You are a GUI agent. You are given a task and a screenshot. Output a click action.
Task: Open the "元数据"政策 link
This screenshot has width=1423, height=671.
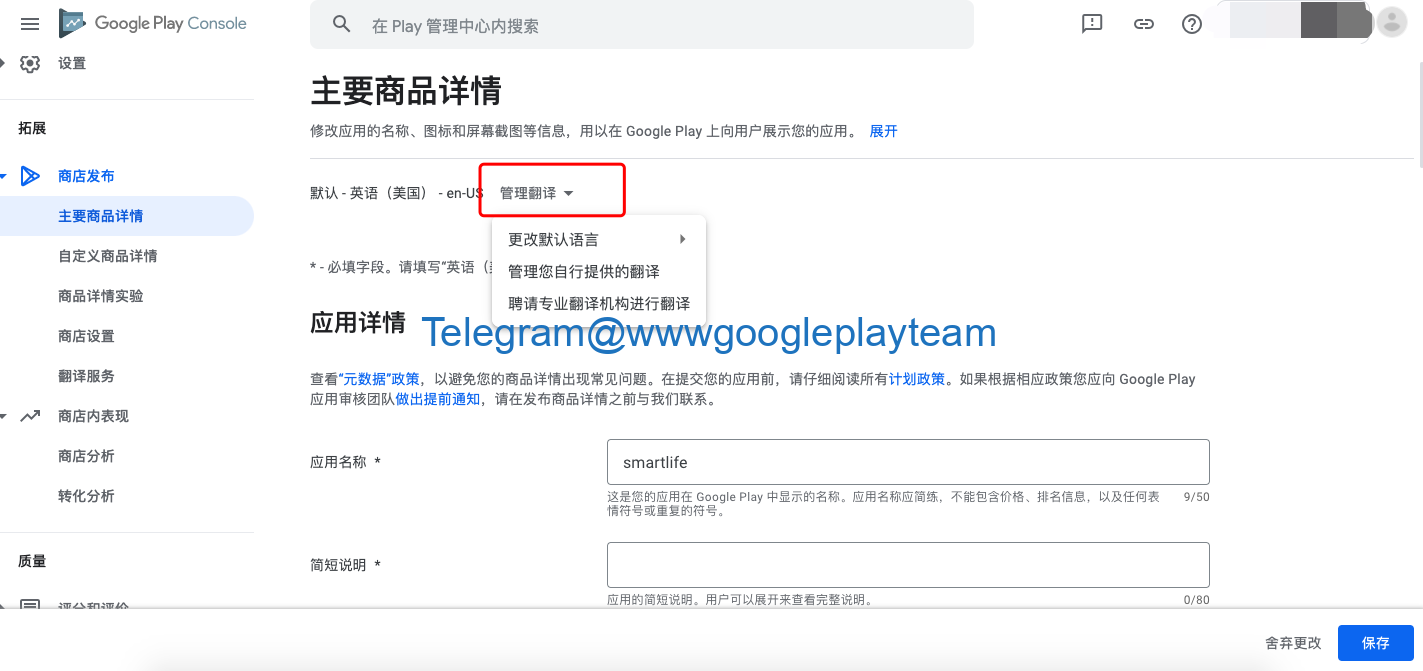pyautogui.click(x=379, y=379)
